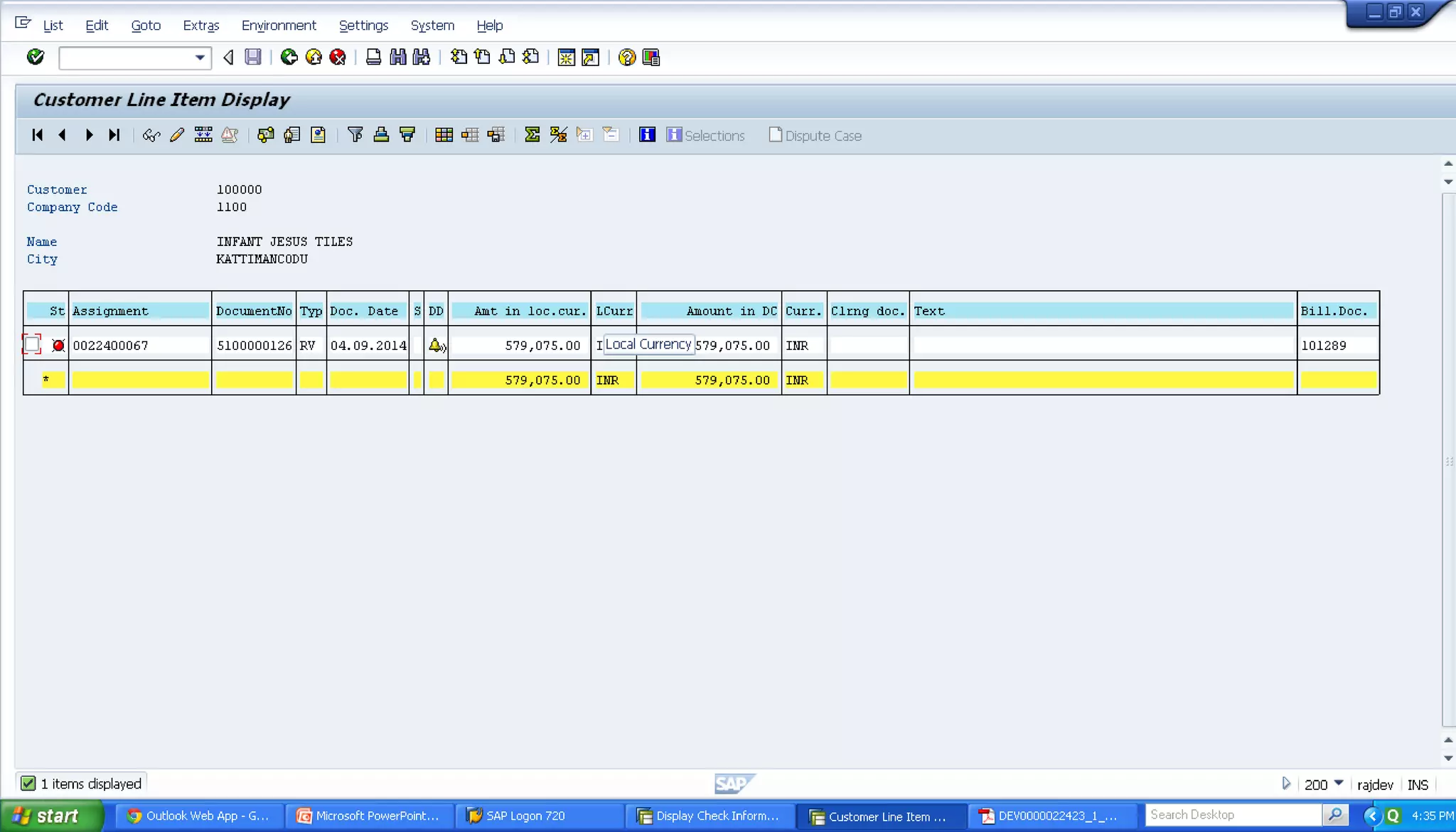Open the Goto menu
The image size is (1456, 832).
146,26
